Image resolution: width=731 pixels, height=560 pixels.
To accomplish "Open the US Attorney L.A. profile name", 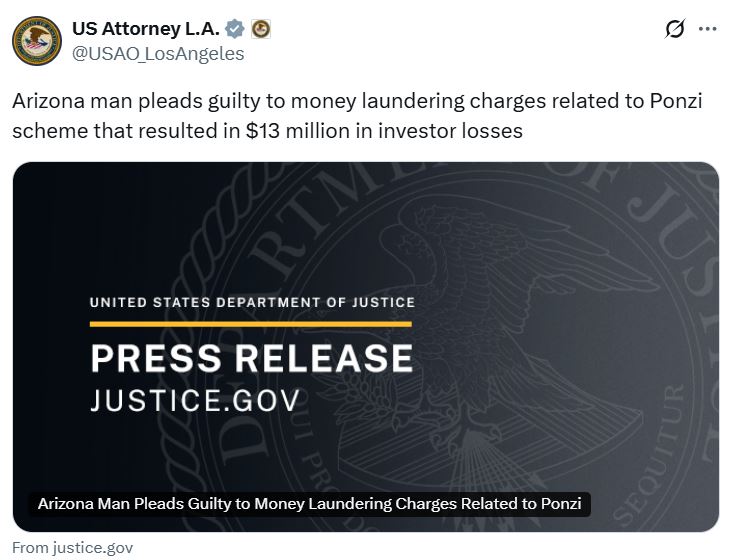I will pyautogui.click(x=144, y=30).
